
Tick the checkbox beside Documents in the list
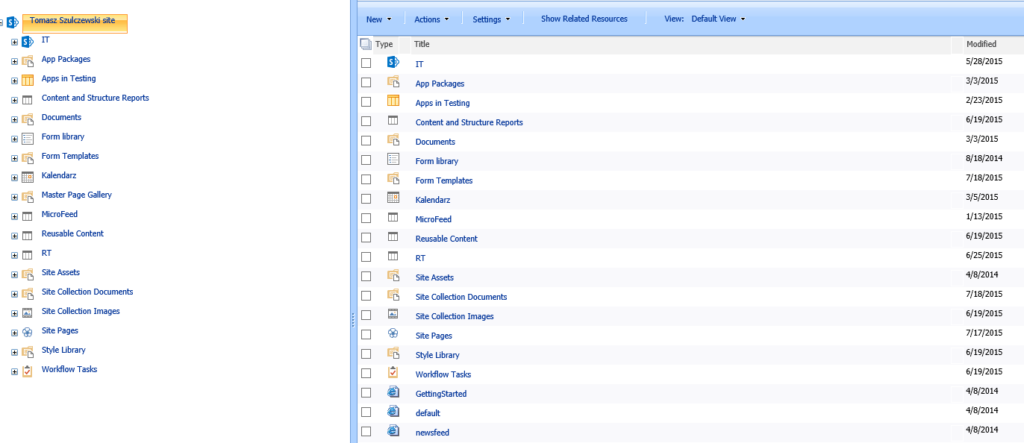pyautogui.click(x=366, y=141)
